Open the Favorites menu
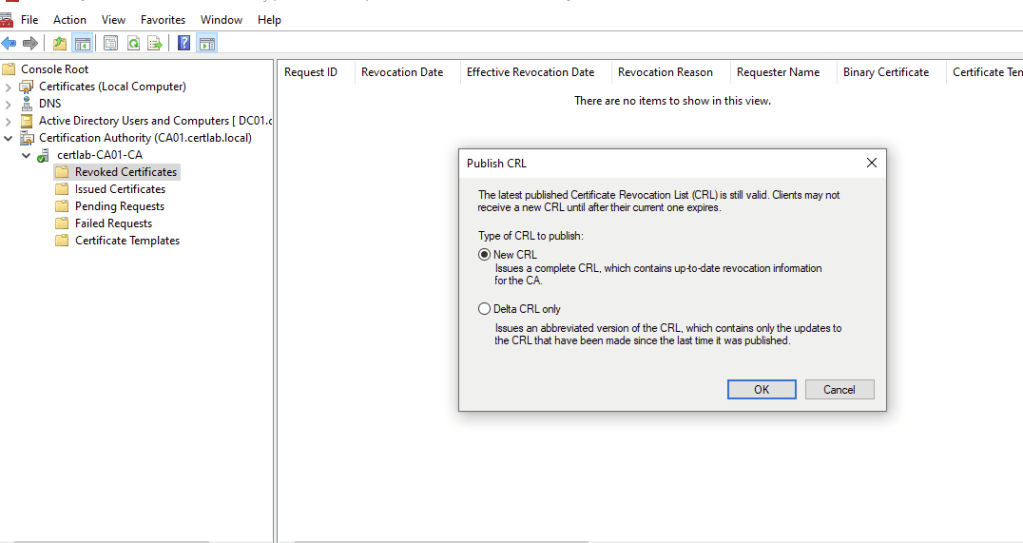 coord(163,20)
